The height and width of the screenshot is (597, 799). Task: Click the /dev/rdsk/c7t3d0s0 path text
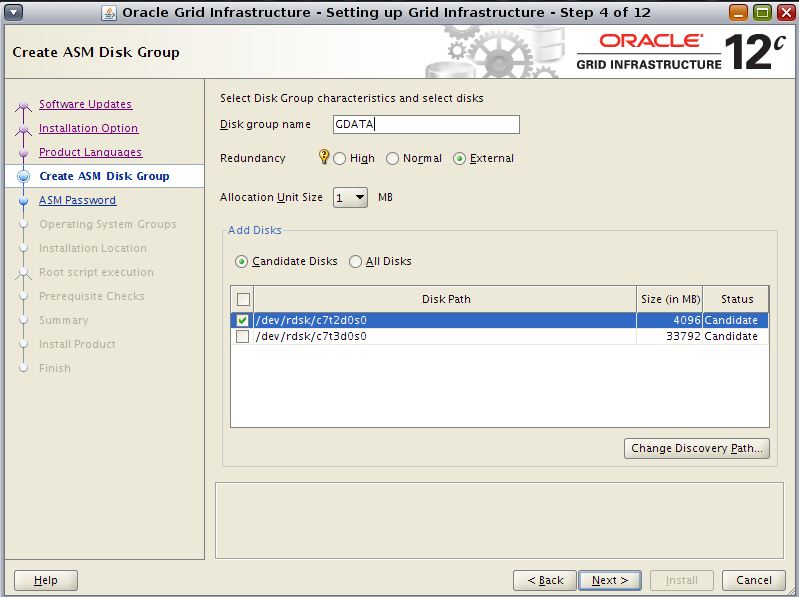coord(311,336)
